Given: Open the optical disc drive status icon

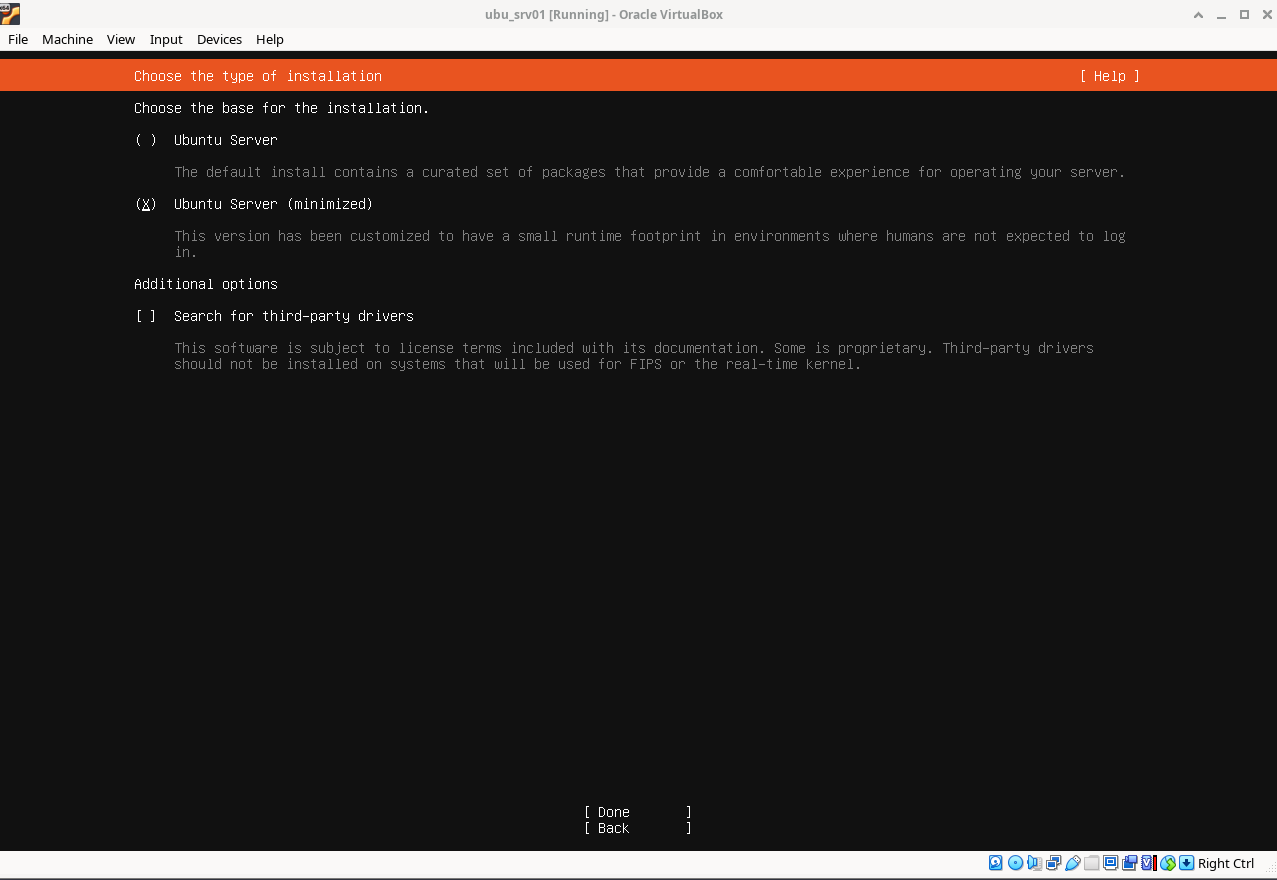Looking at the screenshot, I should [x=1015, y=863].
